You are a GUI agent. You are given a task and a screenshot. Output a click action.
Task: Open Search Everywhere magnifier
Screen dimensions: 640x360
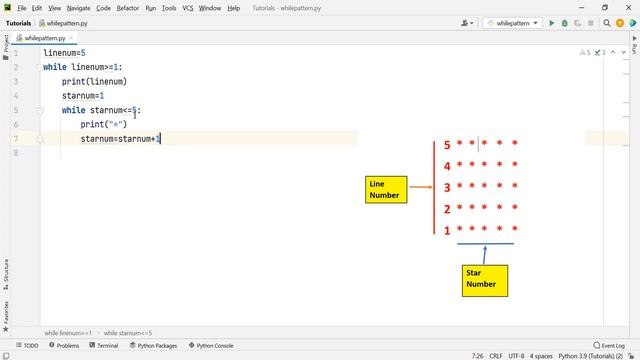point(607,23)
